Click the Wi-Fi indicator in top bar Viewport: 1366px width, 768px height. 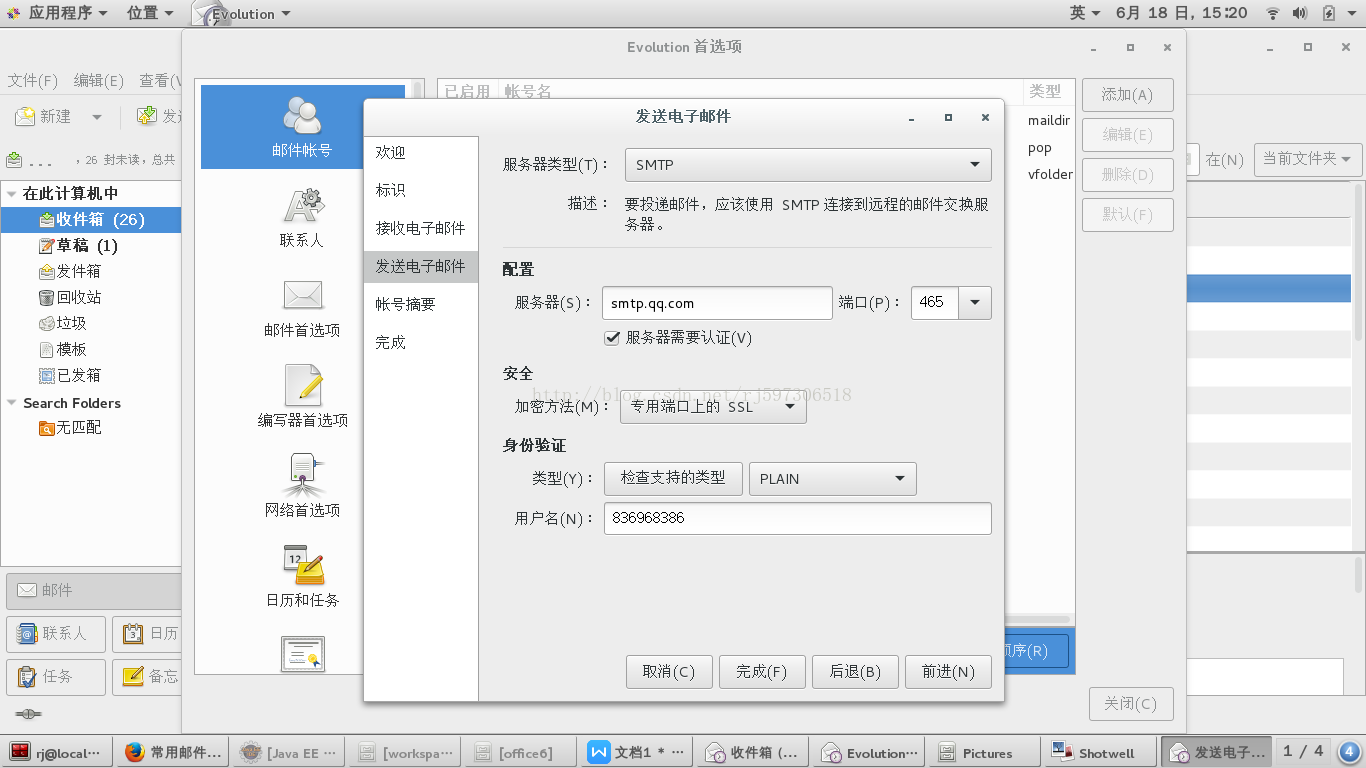pos(1273,13)
